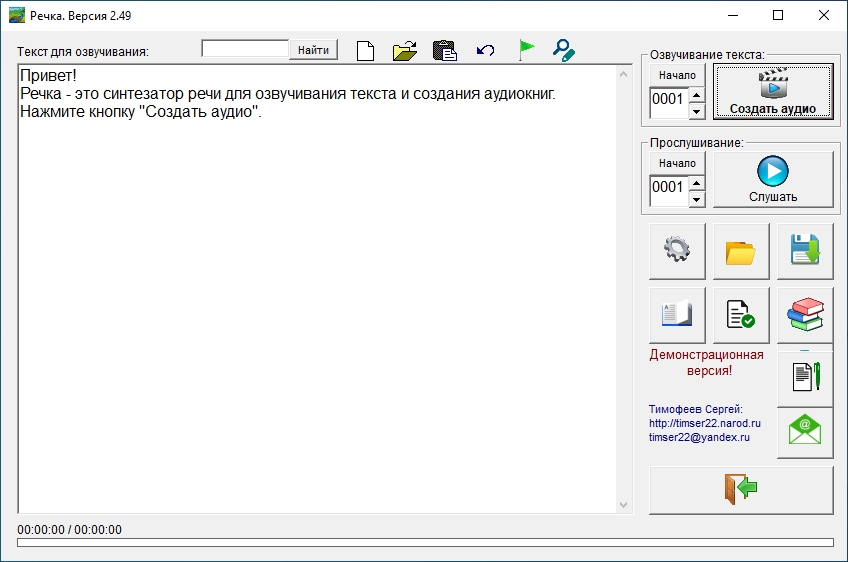848x562 pixels.
Task: Exit the program via door icon
Action: click(741, 490)
